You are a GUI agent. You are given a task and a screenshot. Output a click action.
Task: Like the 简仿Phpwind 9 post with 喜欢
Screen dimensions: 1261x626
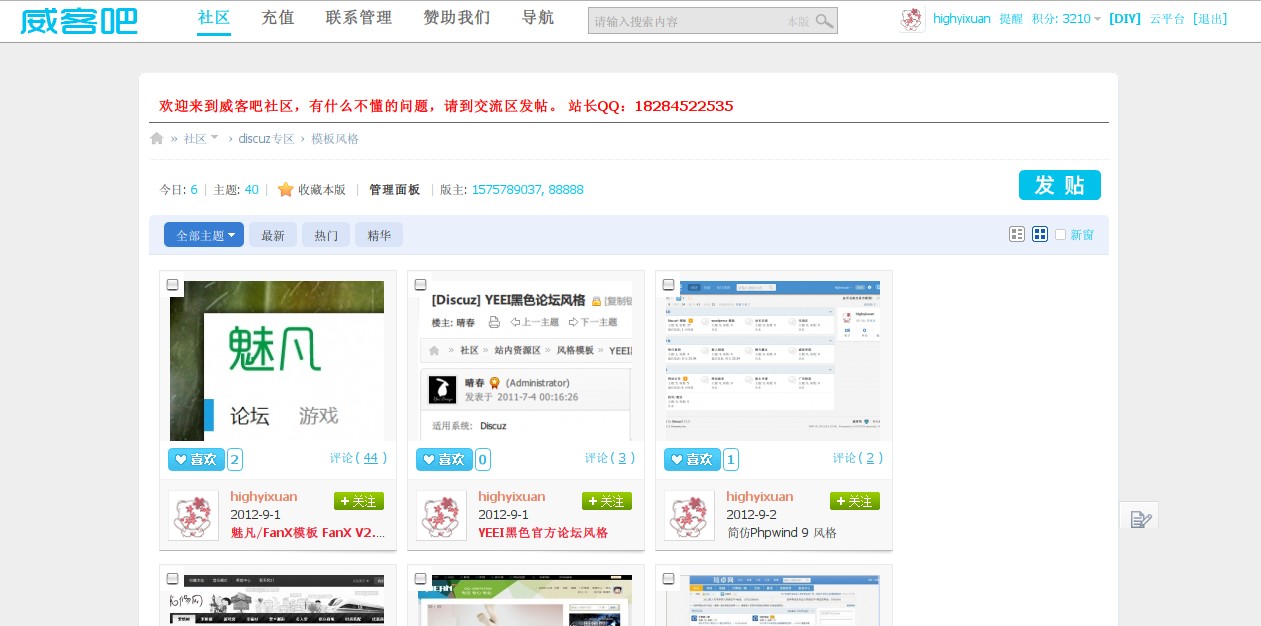(x=692, y=459)
